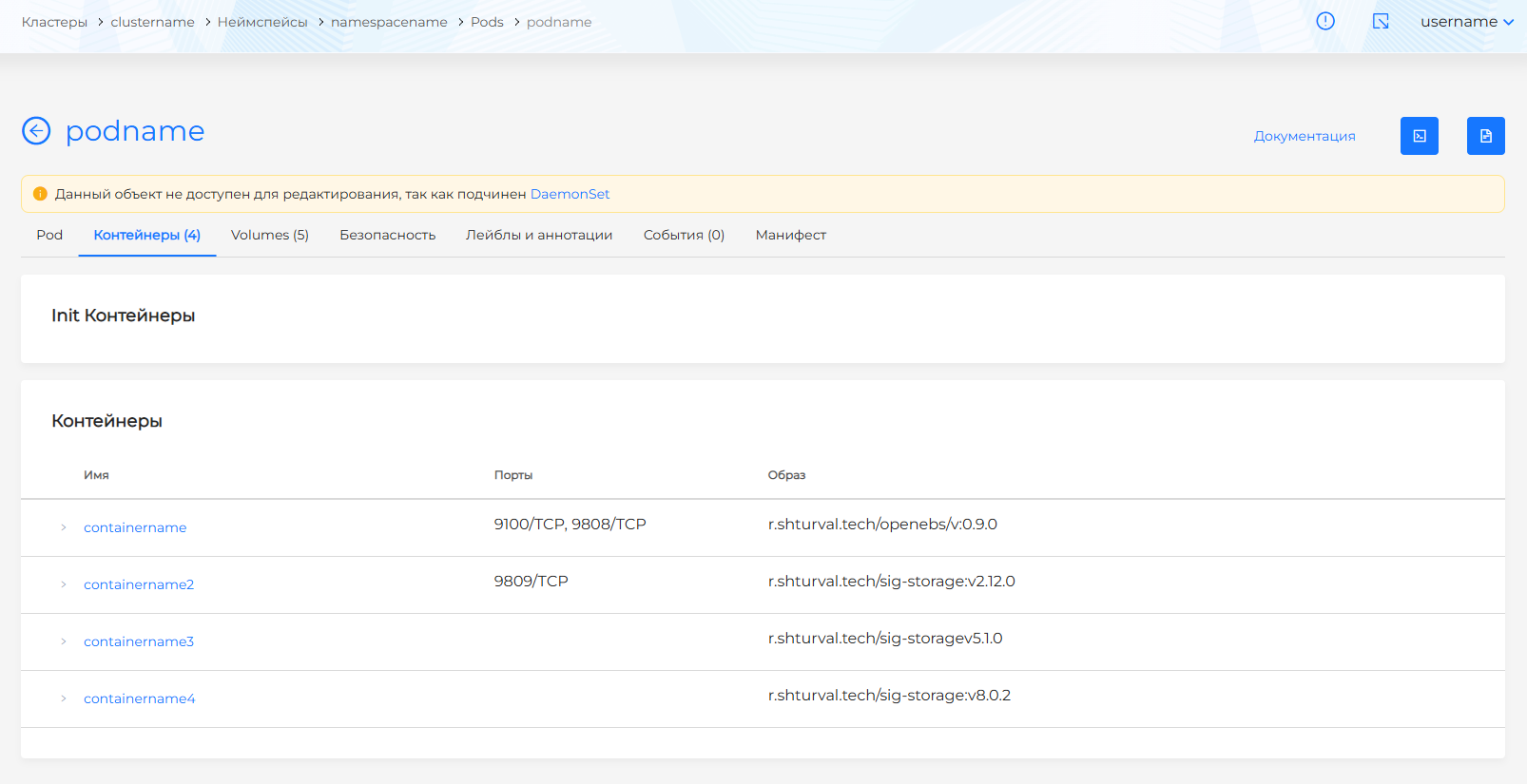The image size is (1527, 784).
Task: Expand the containername row
Action: (x=64, y=527)
